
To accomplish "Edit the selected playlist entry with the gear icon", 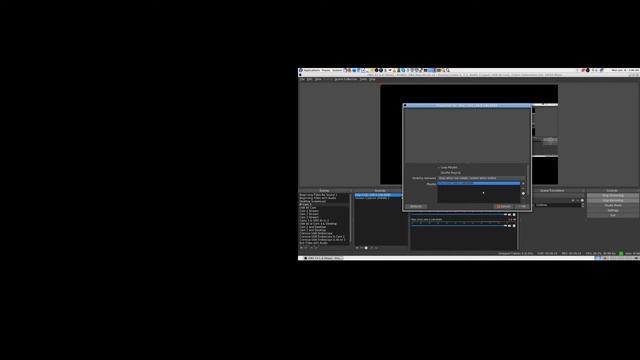I will pos(523,193).
